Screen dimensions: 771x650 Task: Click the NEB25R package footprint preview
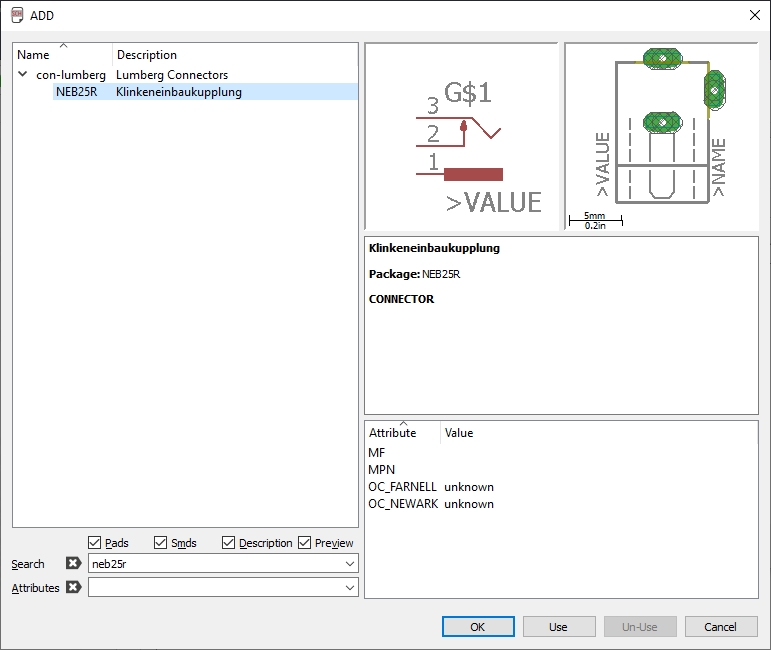(x=661, y=137)
